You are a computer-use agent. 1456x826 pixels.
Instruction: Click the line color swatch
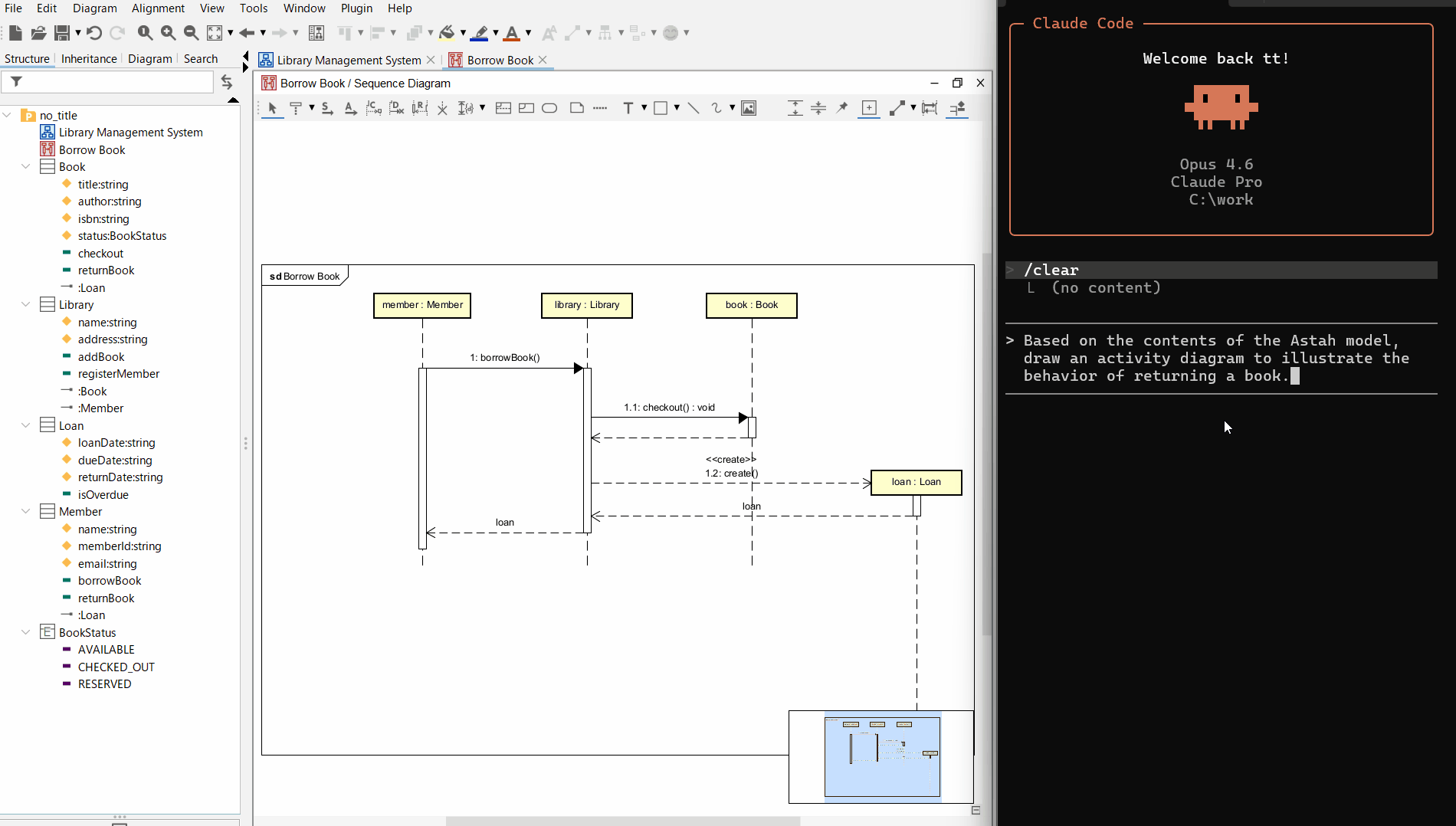(481, 34)
